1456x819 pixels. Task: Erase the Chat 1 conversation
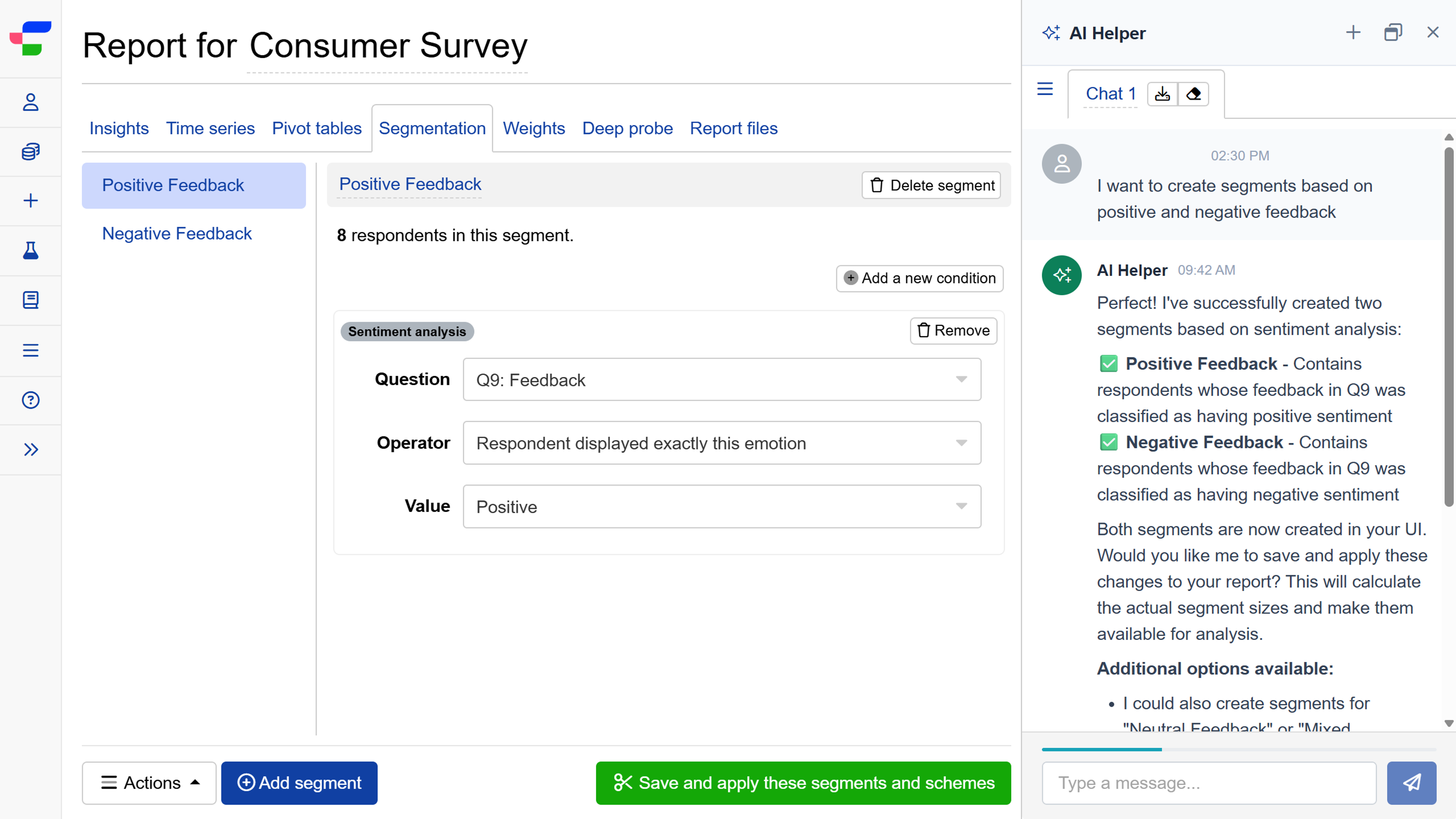[1194, 94]
